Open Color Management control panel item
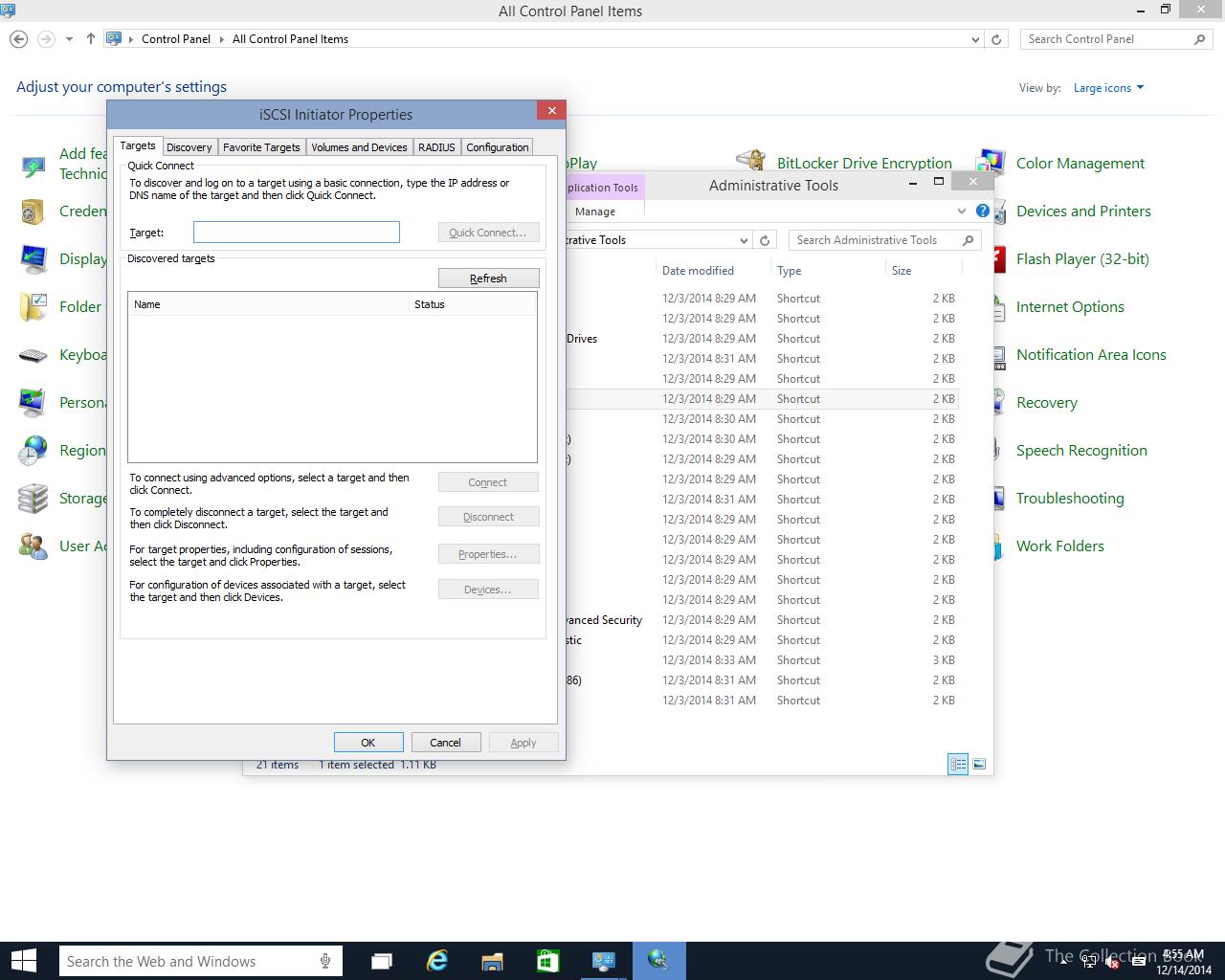Viewport: 1225px width, 980px height. [1080, 164]
